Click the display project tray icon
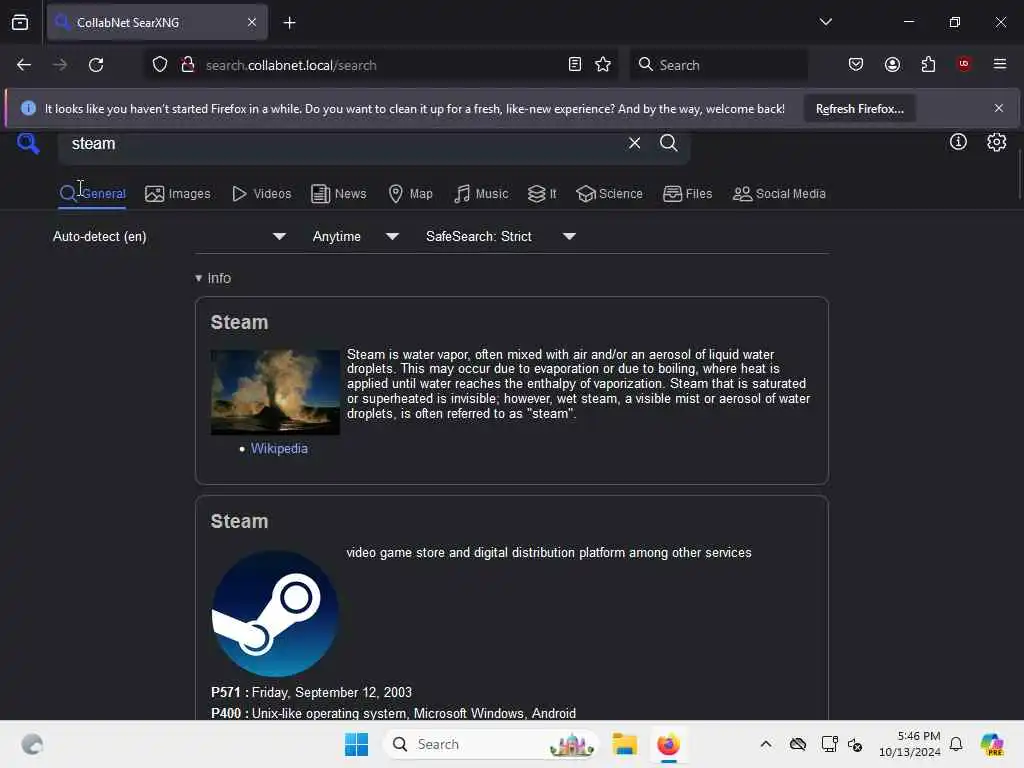Screen dimensions: 1024x768 click(829, 744)
